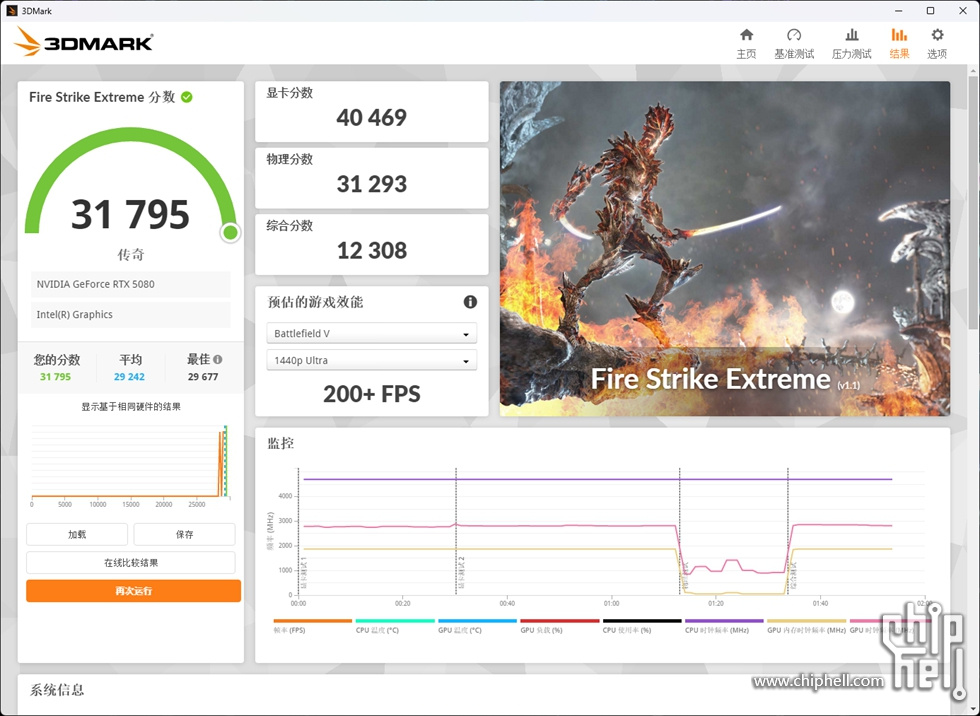980x716 pixels.
Task: Click the green validation checkmark beside the score title
Action: (x=187, y=97)
